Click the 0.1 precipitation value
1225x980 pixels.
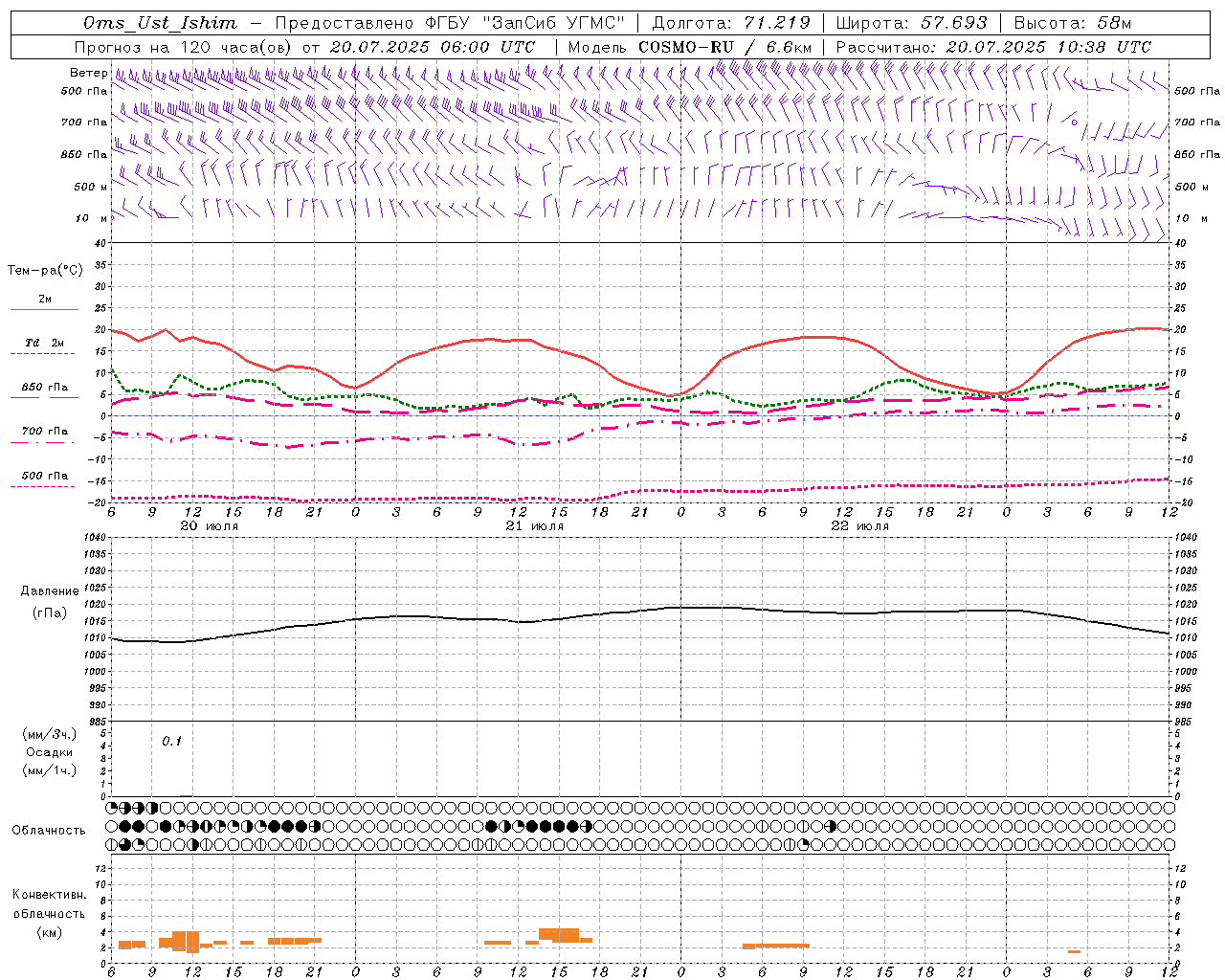(171, 741)
